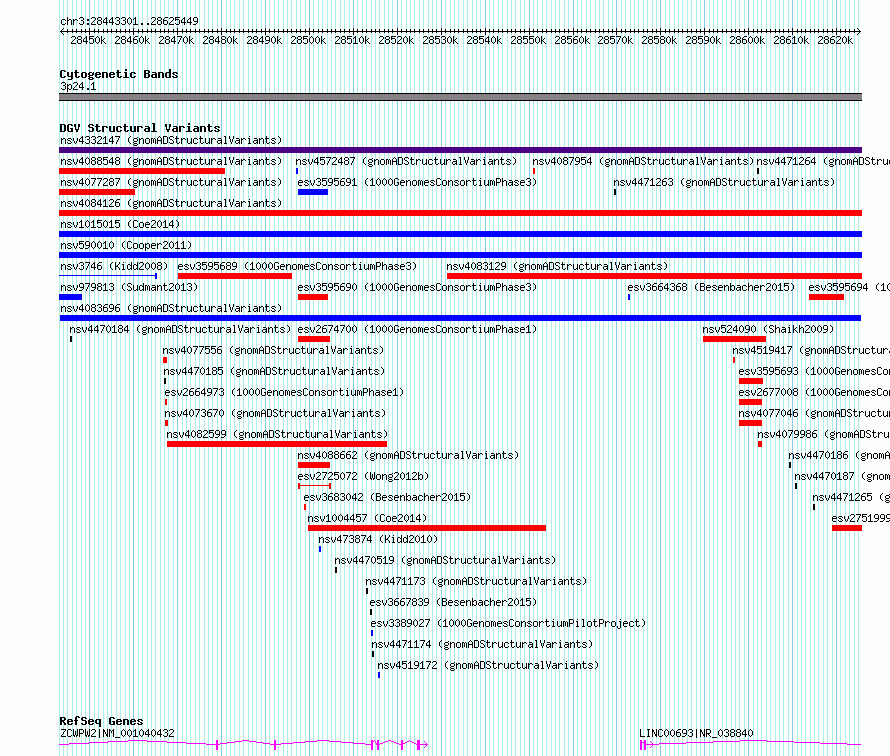Open the esv3389027 PilotProject label
Image resolution: width=890 pixels, height=756 pixels.
tap(508, 623)
